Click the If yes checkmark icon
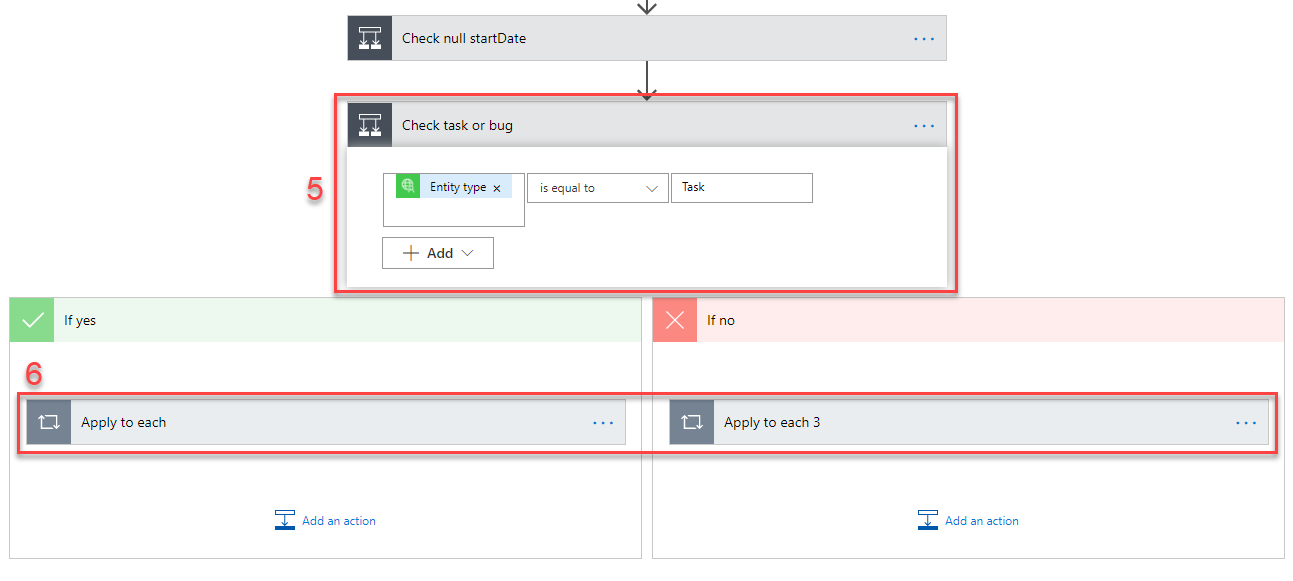 [33, 320]
